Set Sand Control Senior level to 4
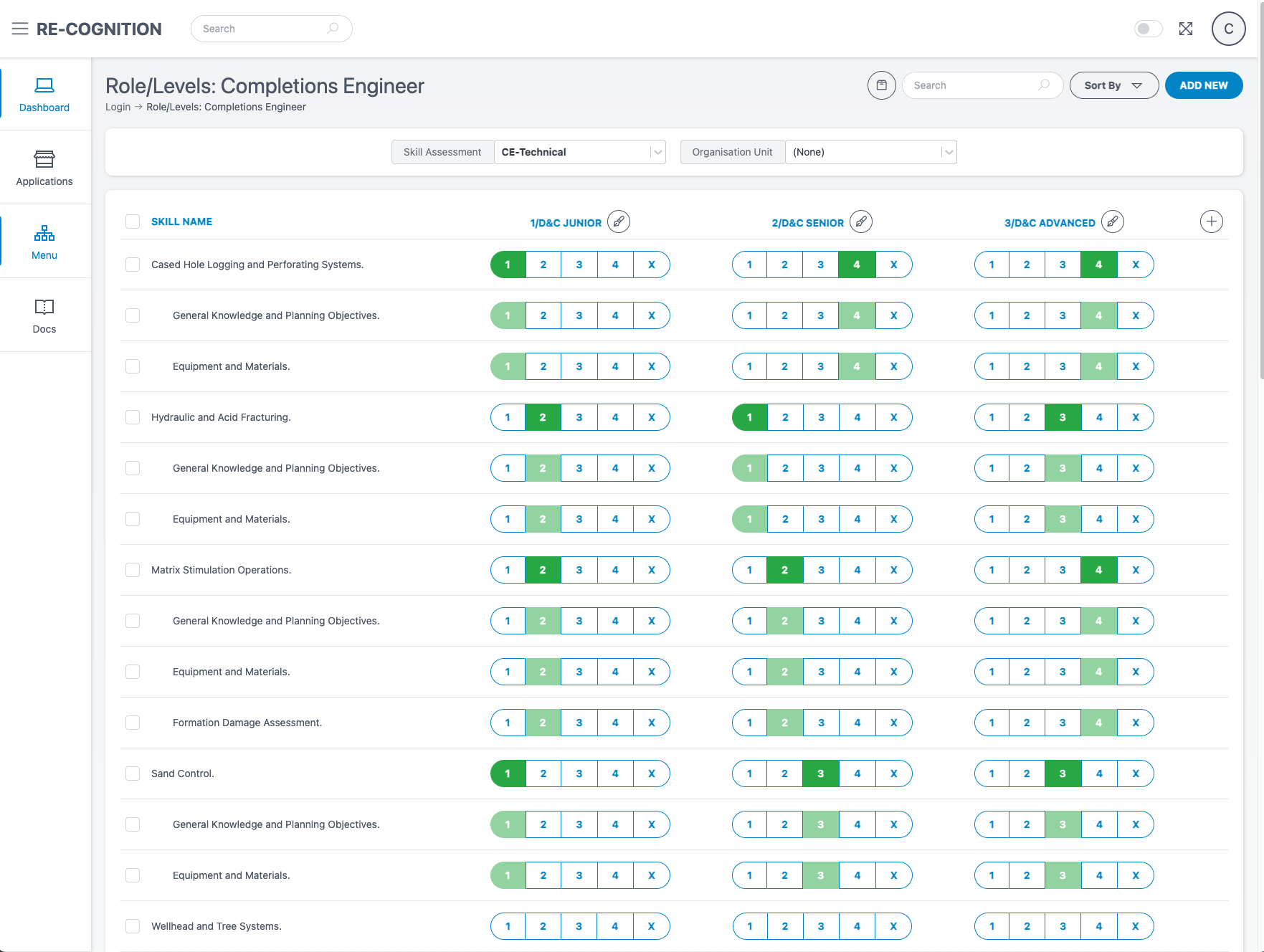1264x952 pixels. click(857, 773)
